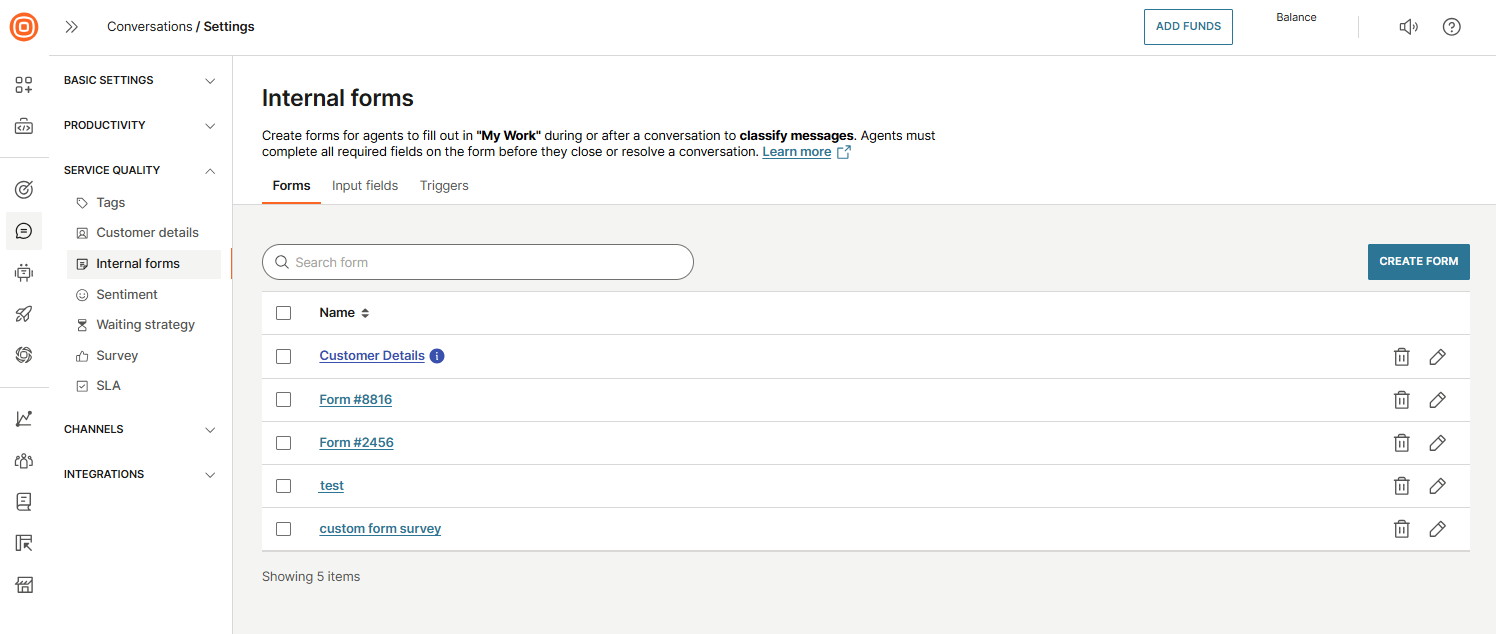Select the checkbox for custom form survey
1496x634 pixels.
click(283, 529)
